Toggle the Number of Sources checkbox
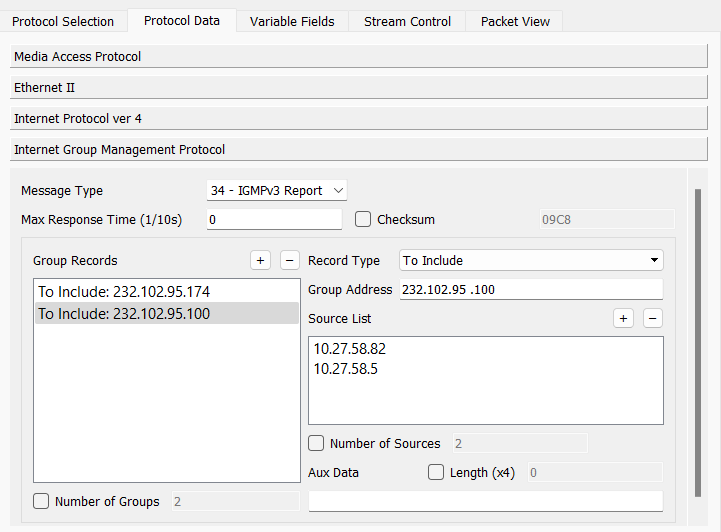721x532 pixels. tap(317, 443)
